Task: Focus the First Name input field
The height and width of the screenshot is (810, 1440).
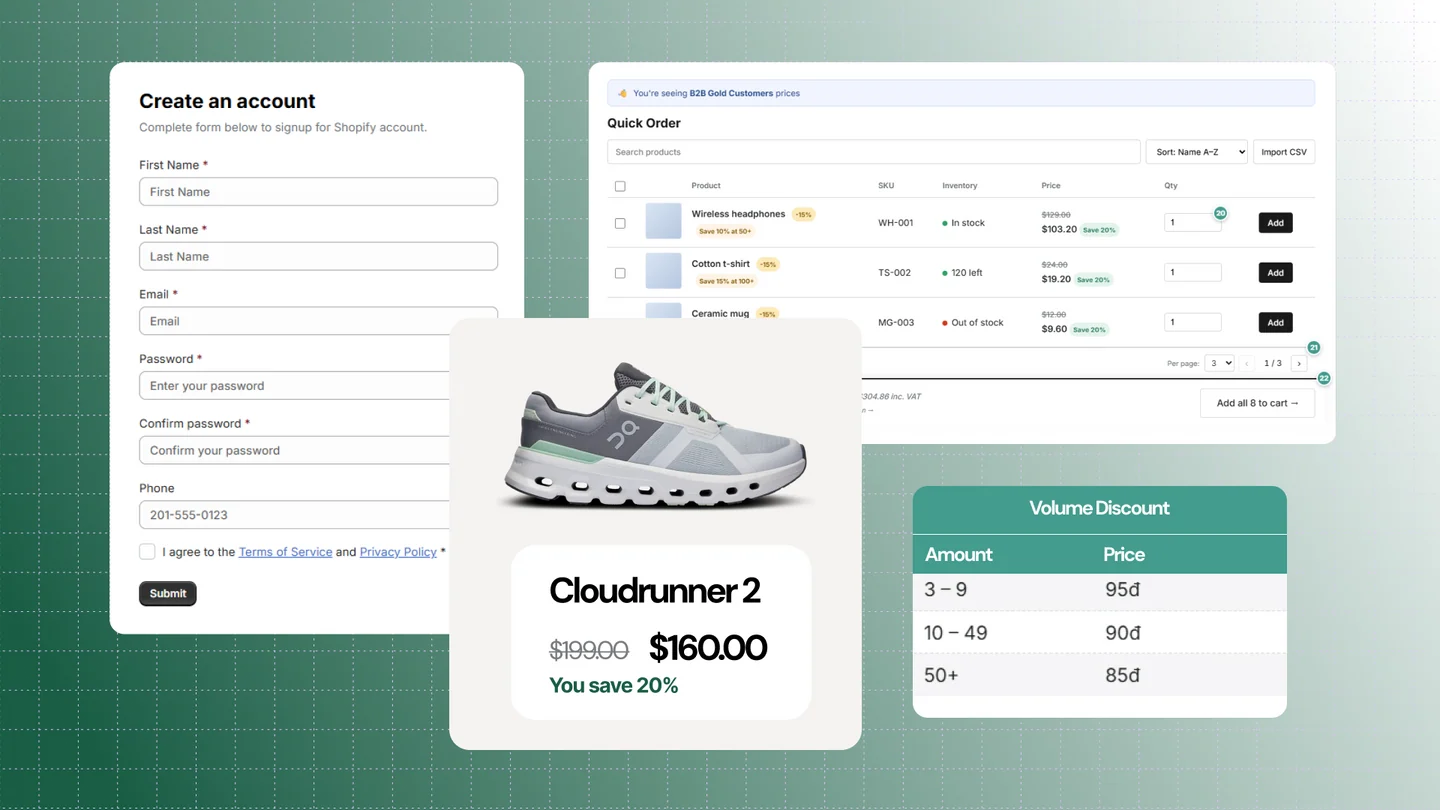Action: (x=318, y=192)
